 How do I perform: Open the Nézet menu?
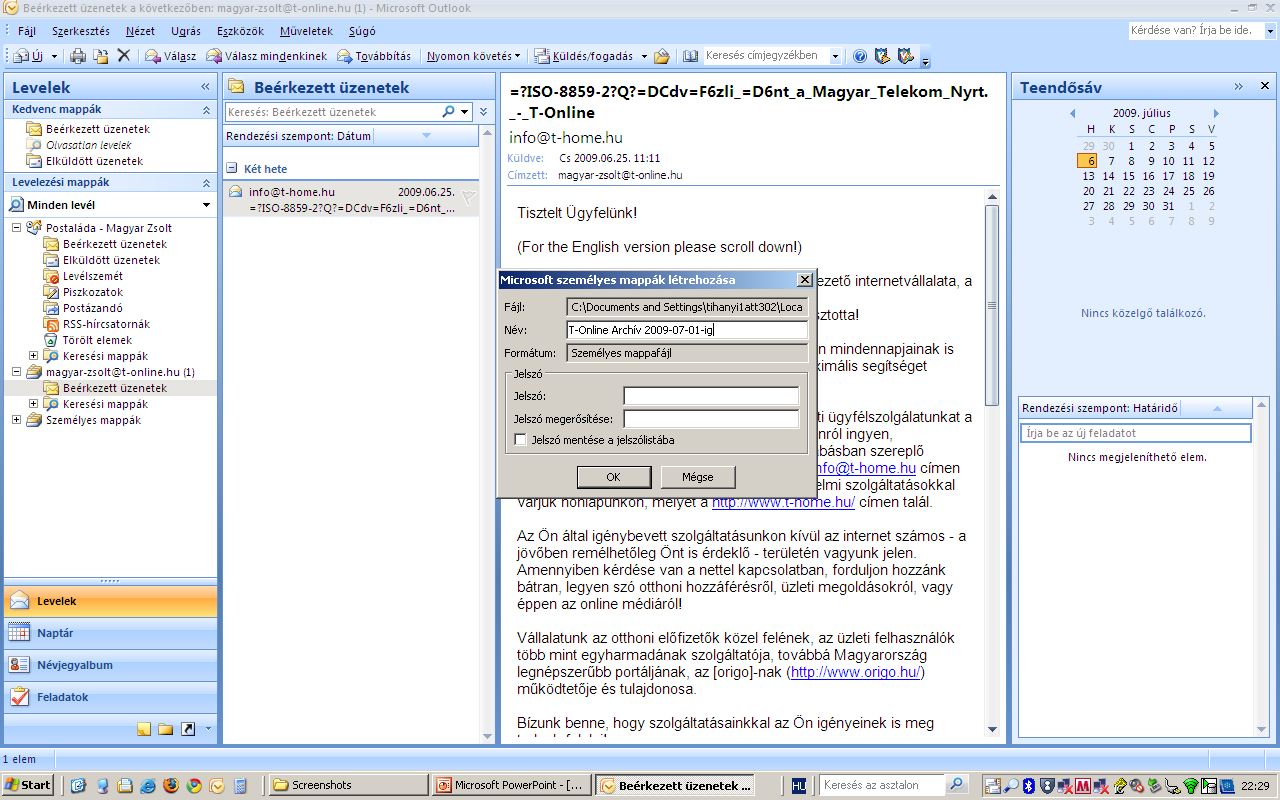[140, 31]
